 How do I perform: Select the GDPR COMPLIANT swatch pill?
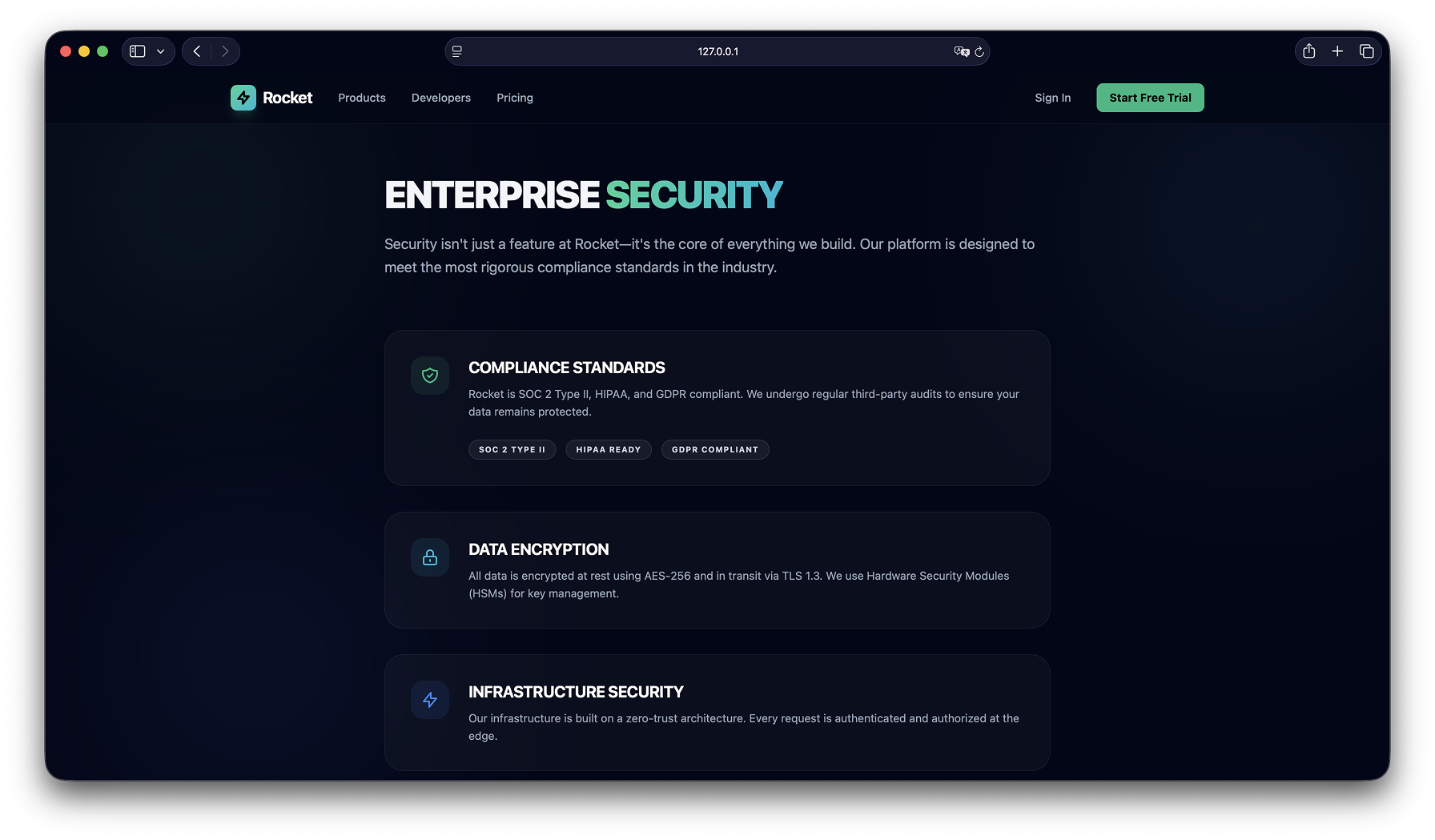714,449
